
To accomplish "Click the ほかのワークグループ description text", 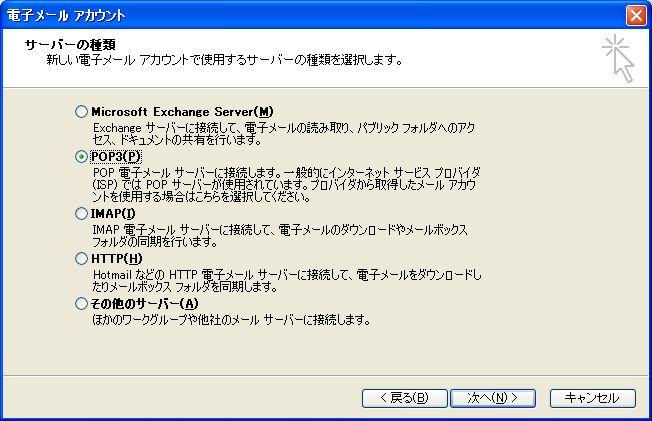I will pyautogui.click(x=231, y=319).
